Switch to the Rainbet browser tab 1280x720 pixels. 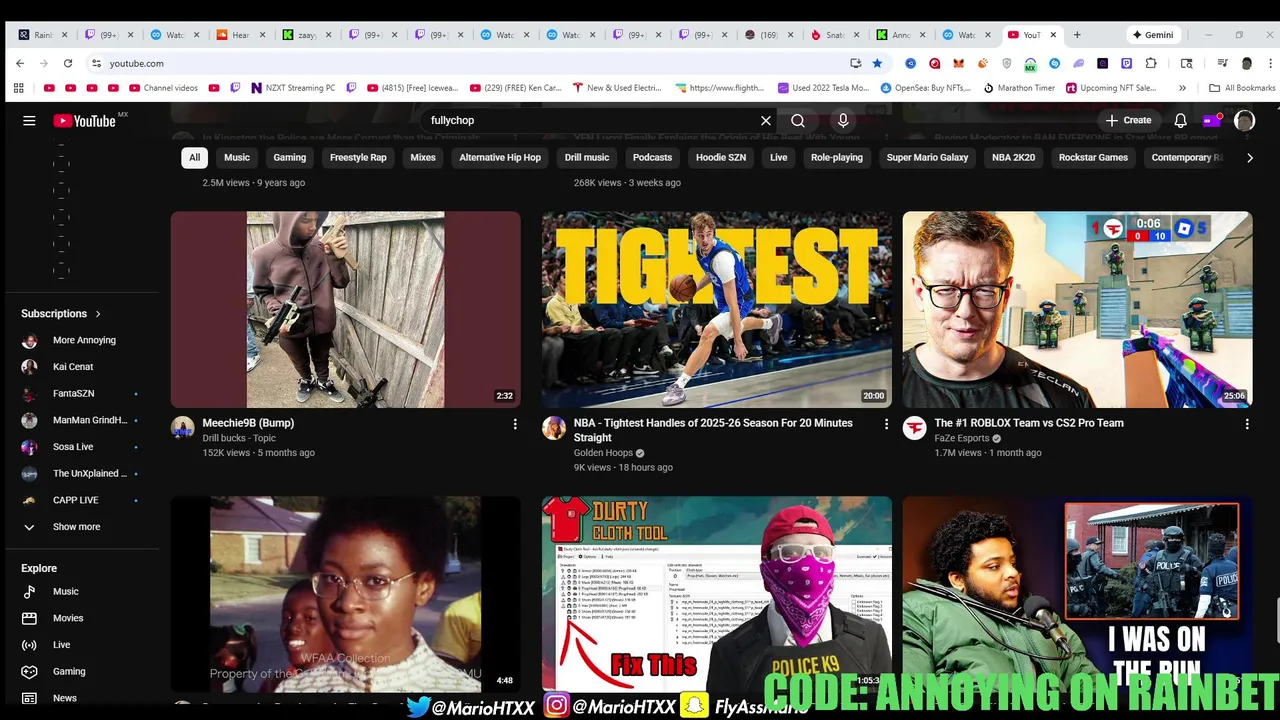(x=43, y=35)
